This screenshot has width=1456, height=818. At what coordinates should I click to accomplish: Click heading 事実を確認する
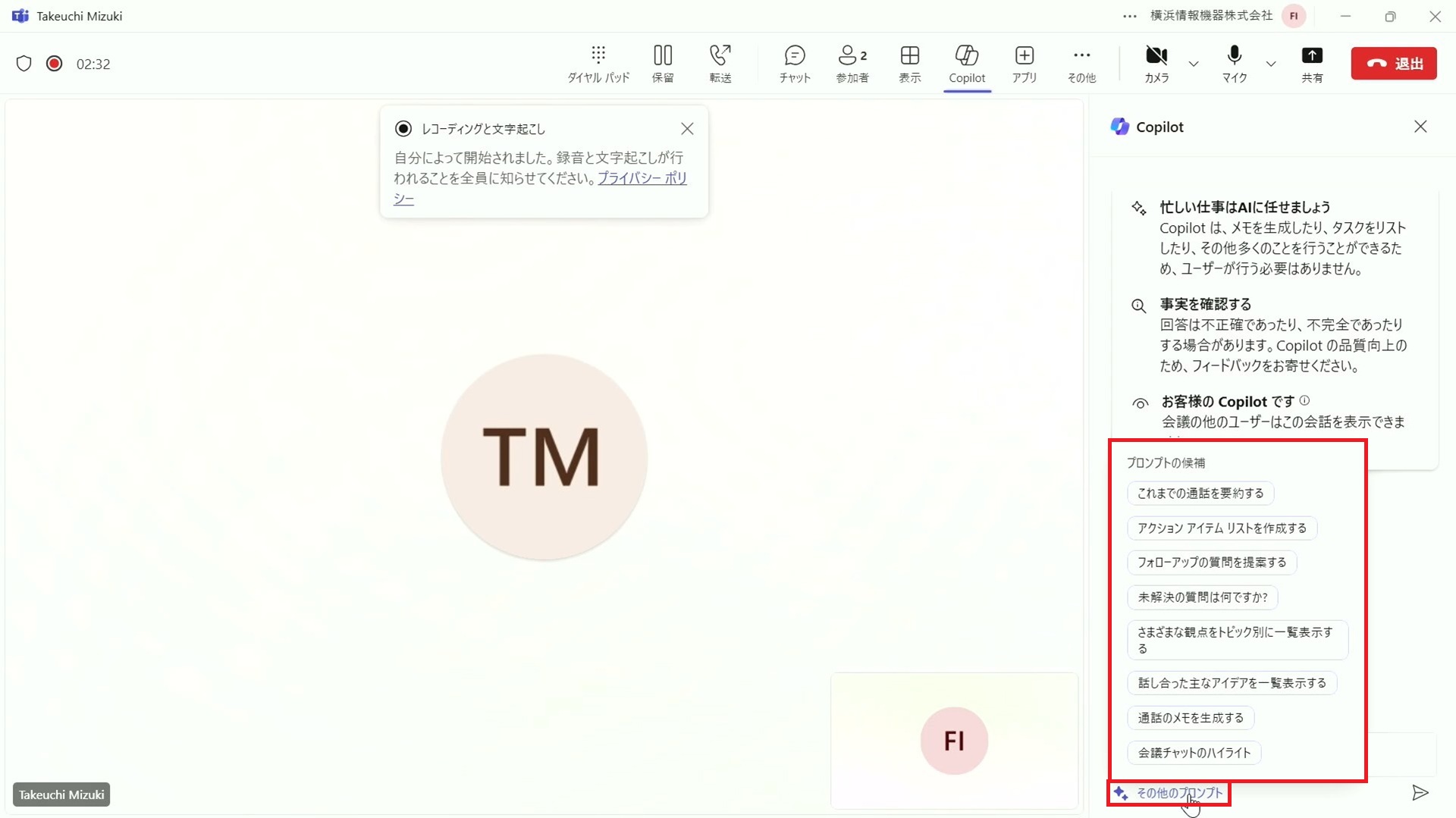click(1206, 304)
